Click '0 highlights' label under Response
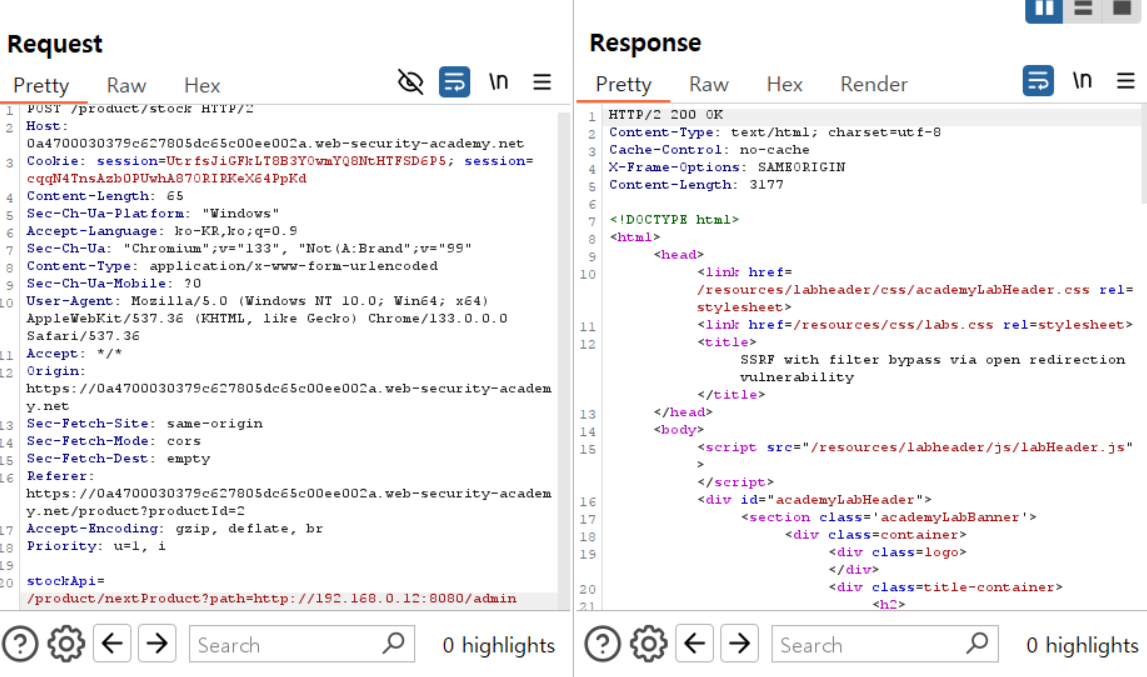1147x677 pixels. [x=1083, y=645]
